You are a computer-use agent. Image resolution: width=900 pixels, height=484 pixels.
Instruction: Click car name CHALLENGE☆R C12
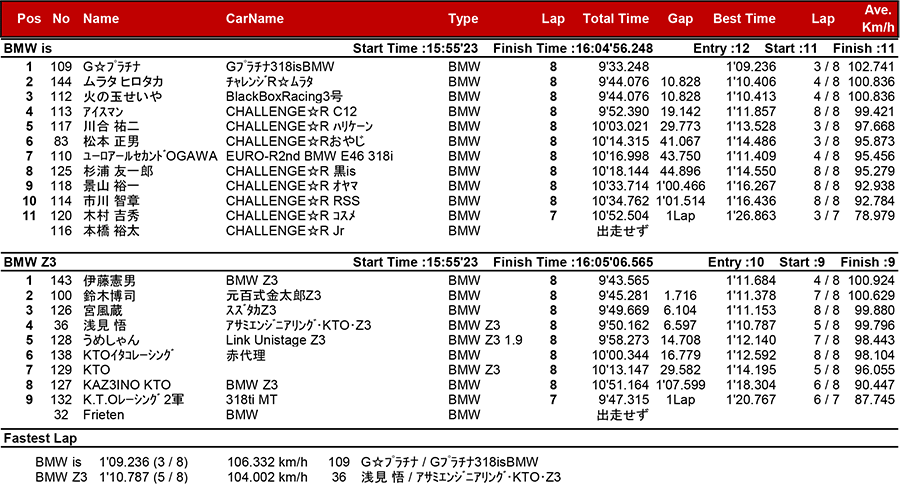[x=291, y=111]
